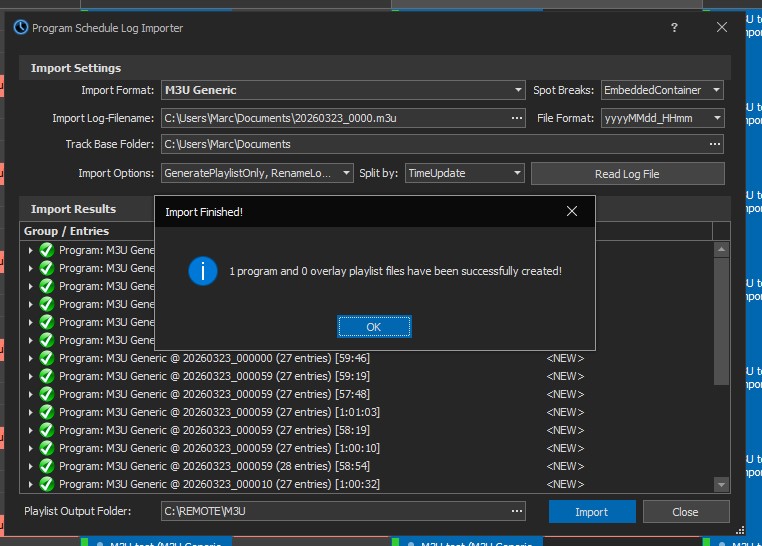Screen dimensions: 762x546
Task: Expand the program entry lasting 57:48
Action: (31, 394)
